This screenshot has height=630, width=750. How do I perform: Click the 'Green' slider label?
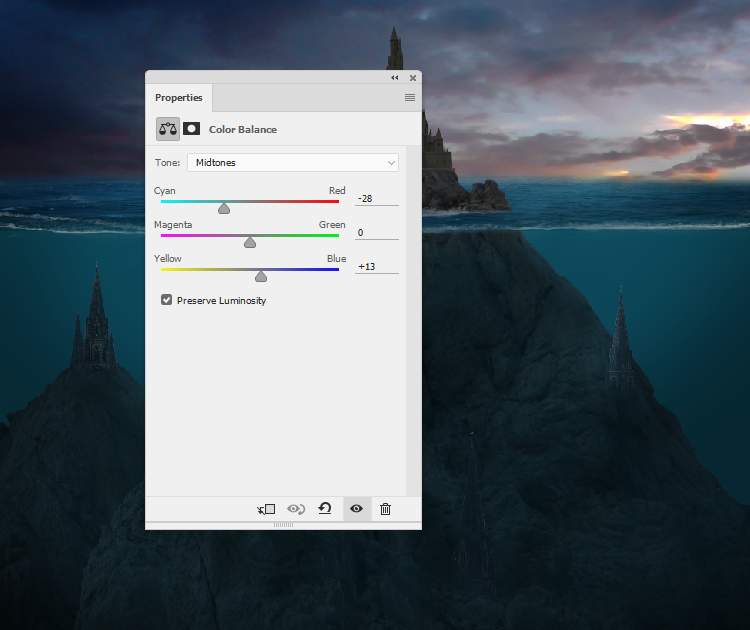tap(332, 224)
